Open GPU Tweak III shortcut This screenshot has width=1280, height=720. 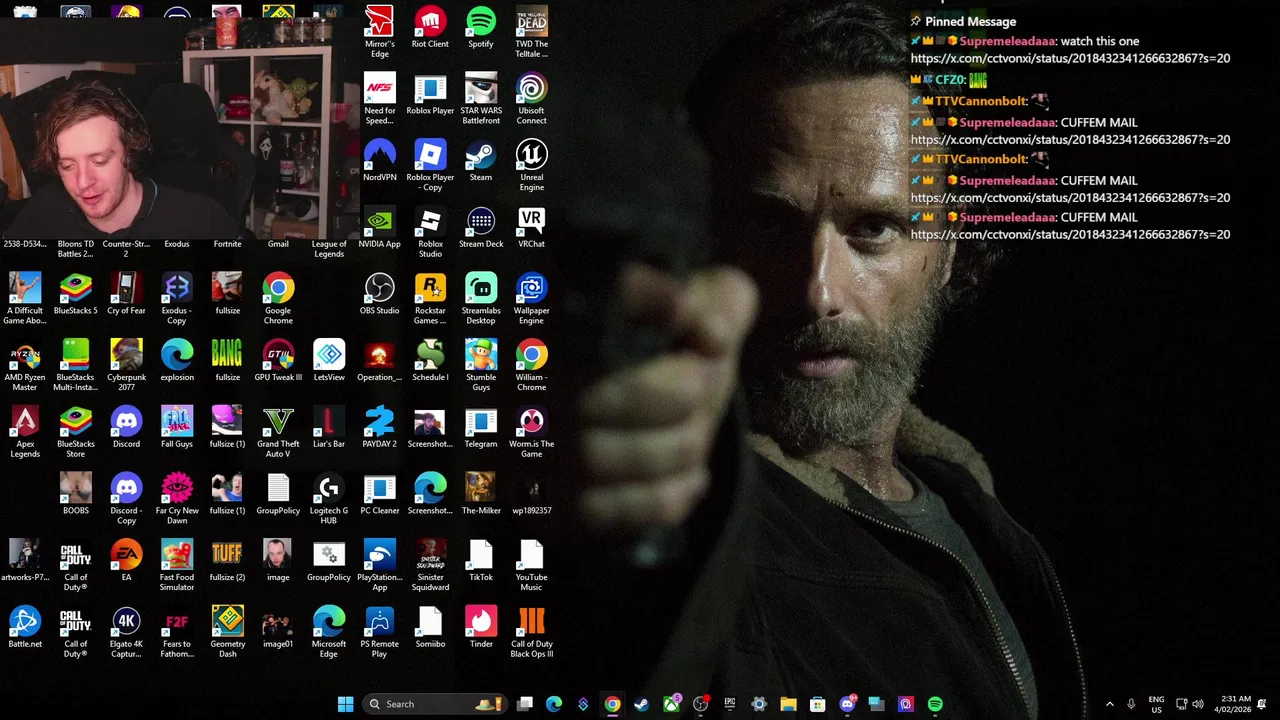click(x=278, y=360)
